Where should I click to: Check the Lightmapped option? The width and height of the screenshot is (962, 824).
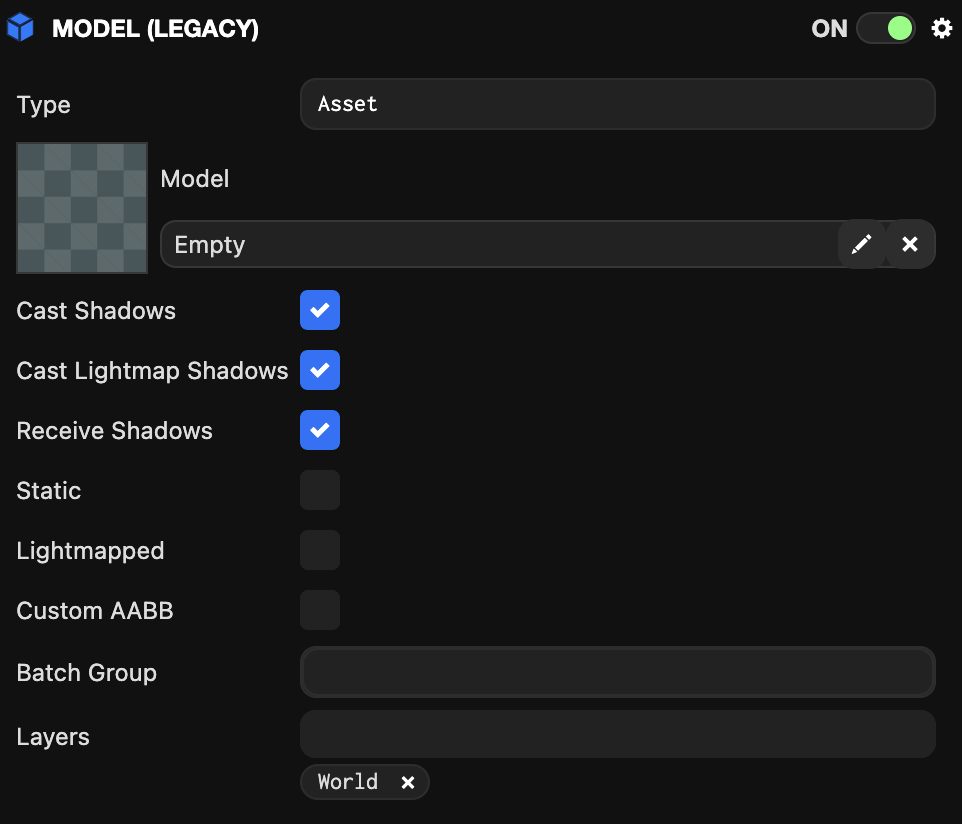320,550
